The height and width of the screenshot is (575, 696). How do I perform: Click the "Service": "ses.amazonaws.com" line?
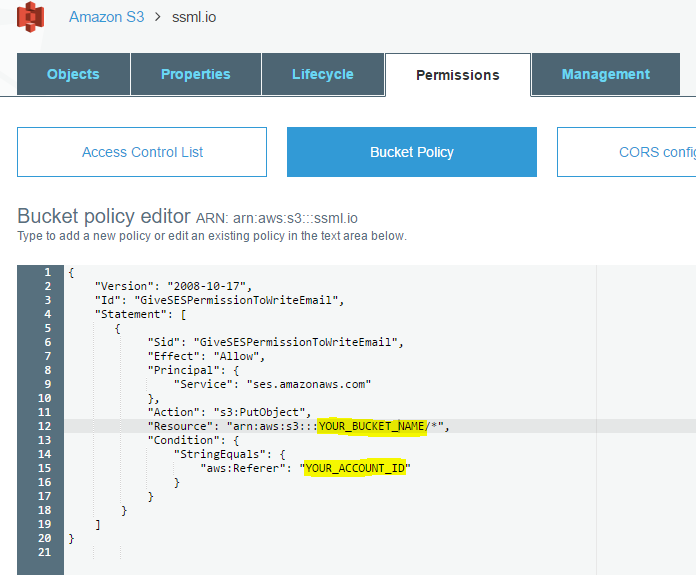pyautogui.click(x=273, y=385)
